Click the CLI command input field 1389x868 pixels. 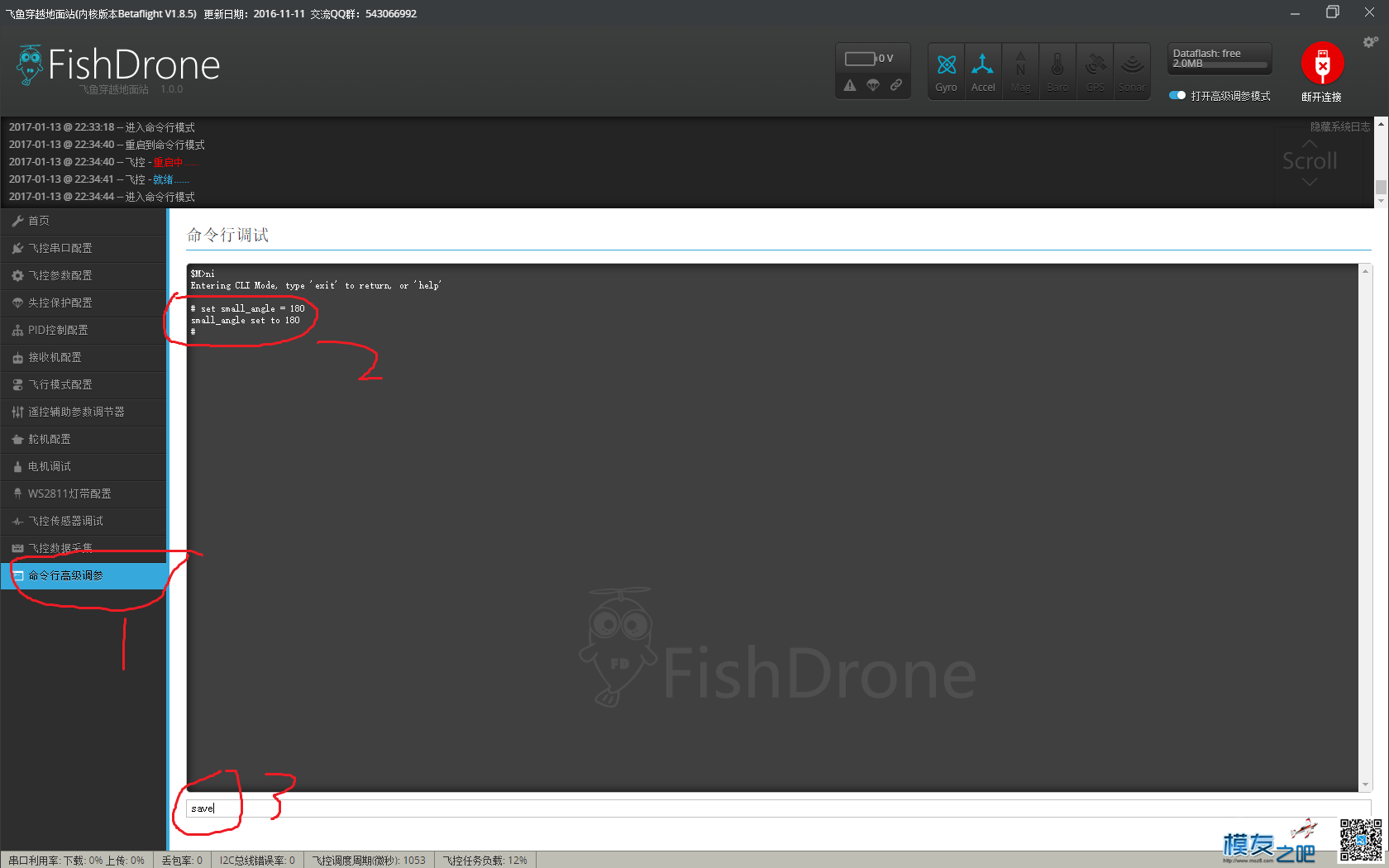tap(778, 808)
